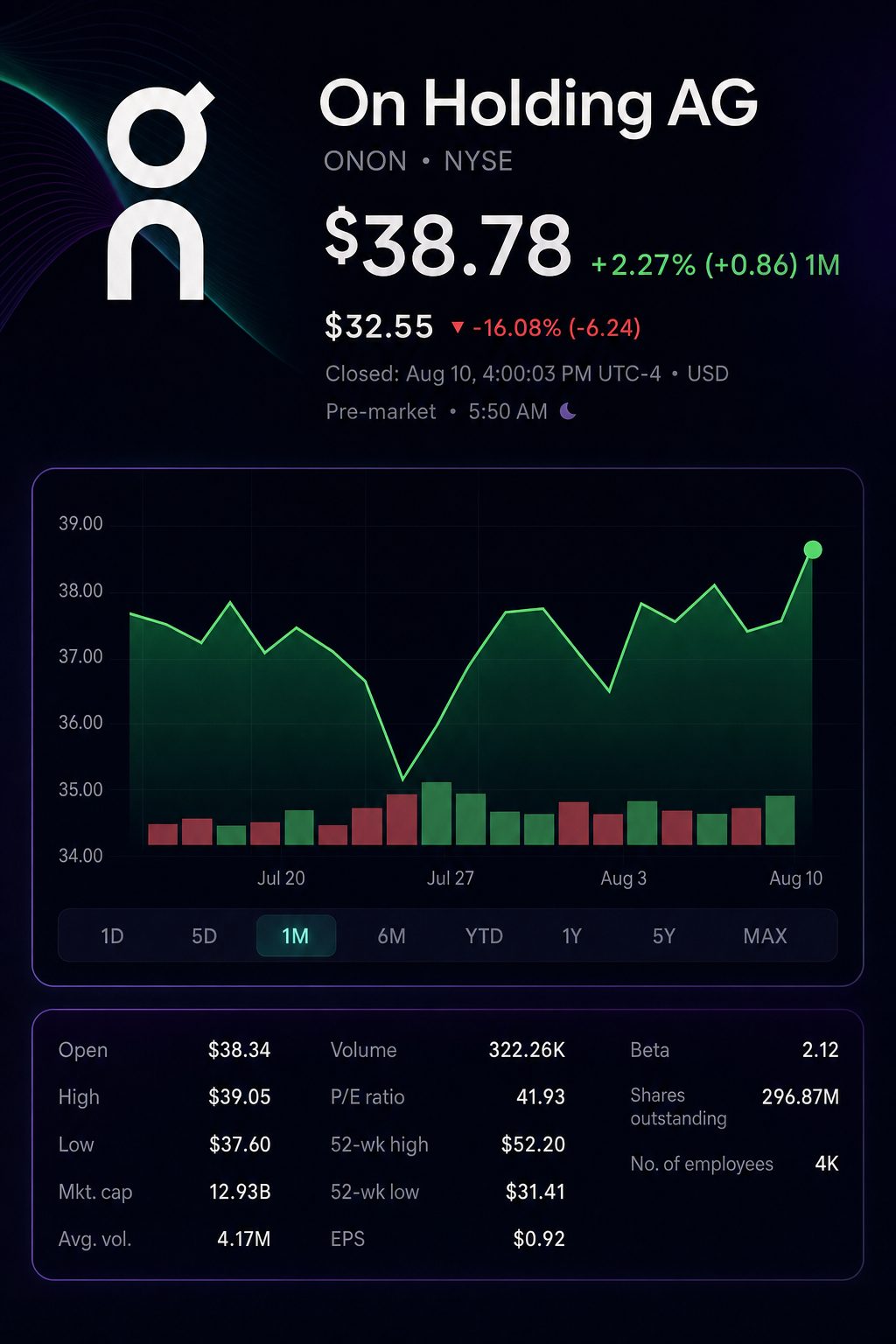Image resolution: width=896 pixels, height=1344 pixels.
Task: Click the ONON ticker symbol
Action: point(365,162)
